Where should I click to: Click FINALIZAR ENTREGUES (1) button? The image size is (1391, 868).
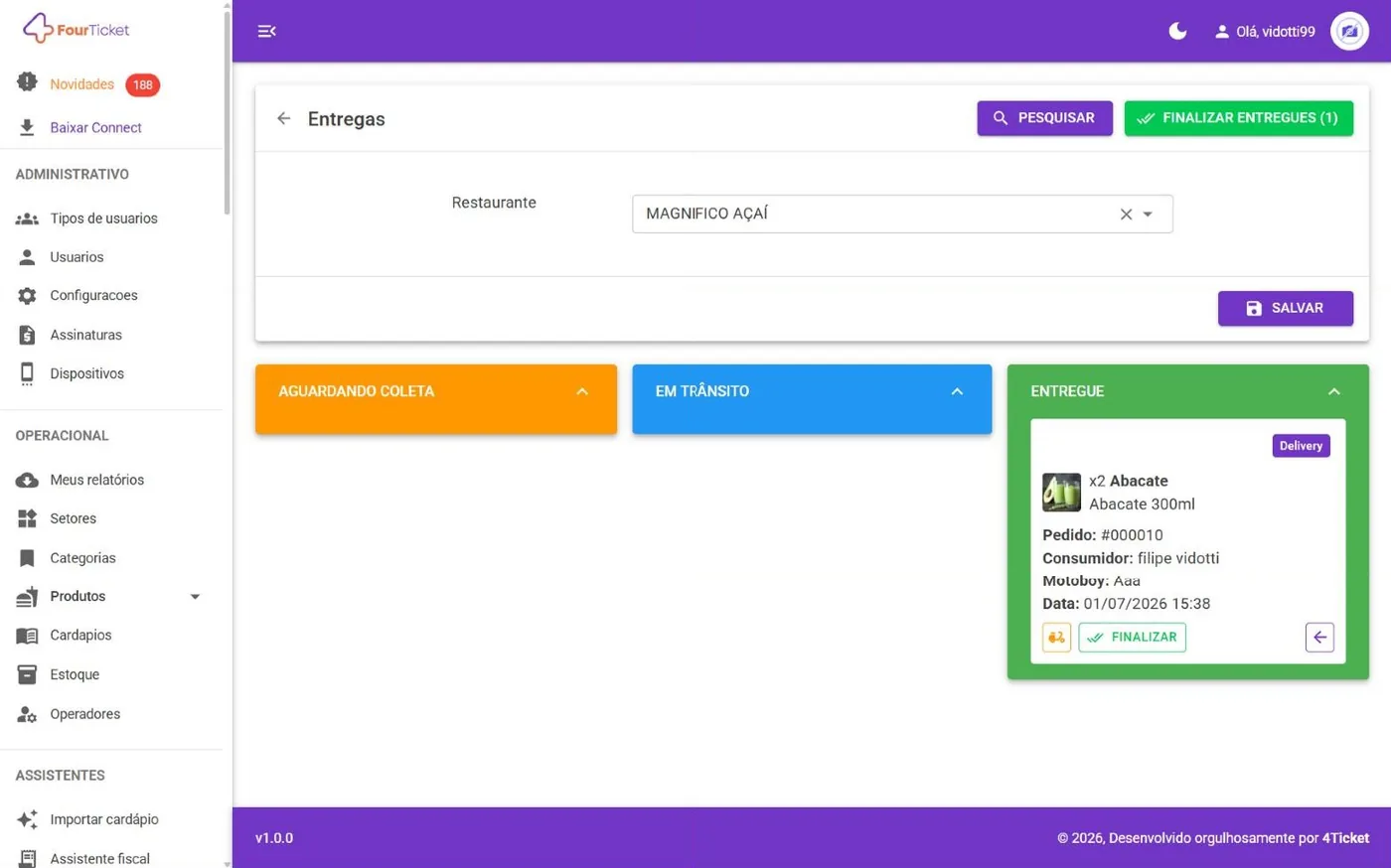pos(1238,118)
